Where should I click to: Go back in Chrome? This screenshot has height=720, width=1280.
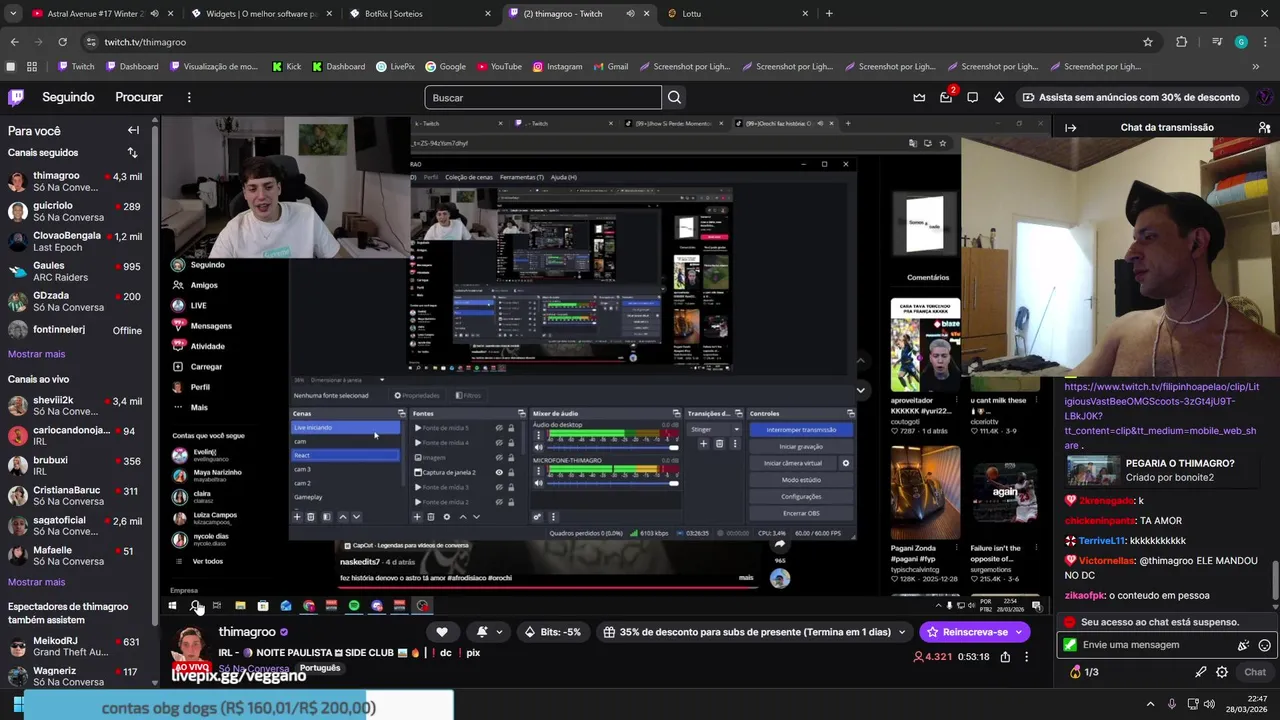[x=14, y=42]
